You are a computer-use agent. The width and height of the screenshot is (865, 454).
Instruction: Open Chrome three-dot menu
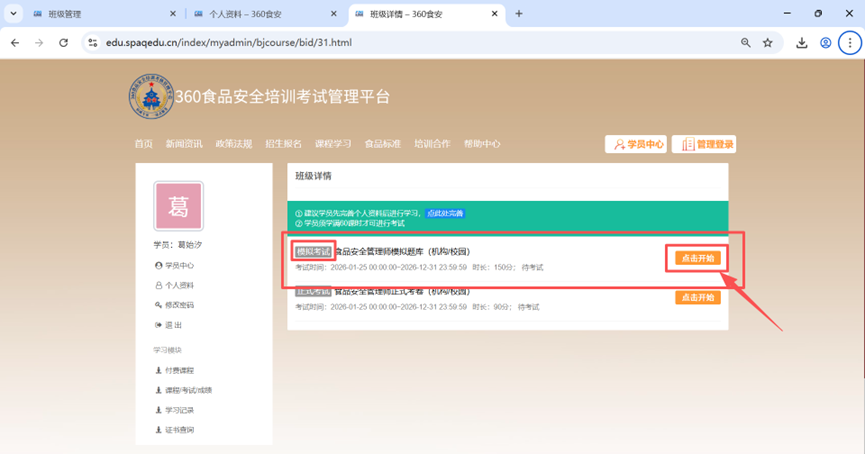850,43
